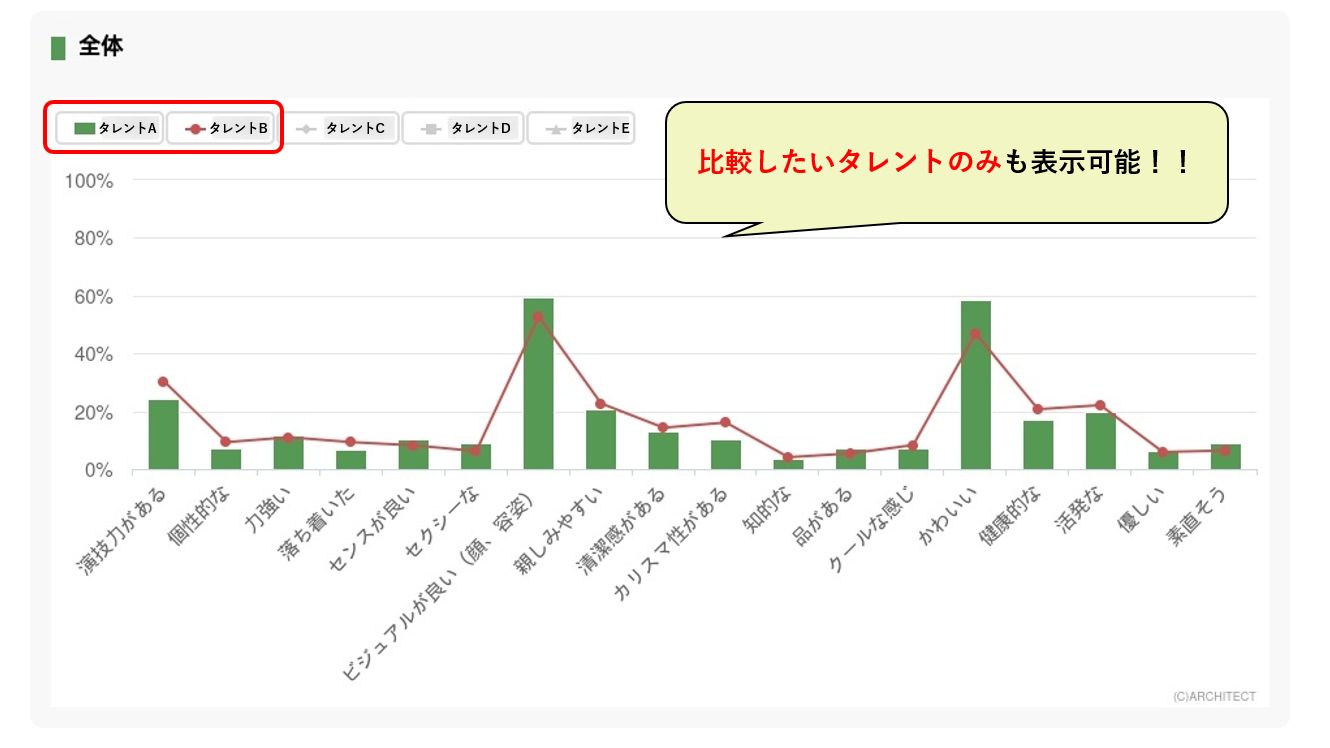Enable タレントC series in legend
This screenshot has height=748, width=1330.
point(342,128)
